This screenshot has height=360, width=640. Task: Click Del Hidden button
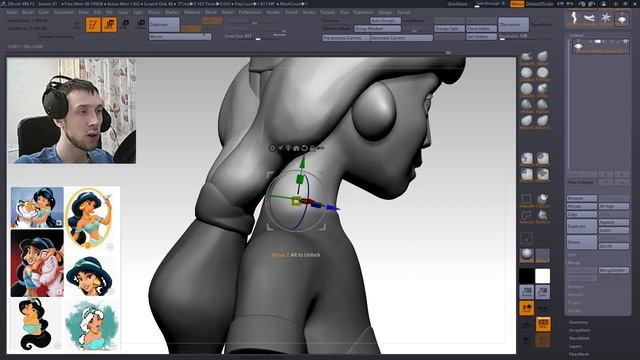481,37
